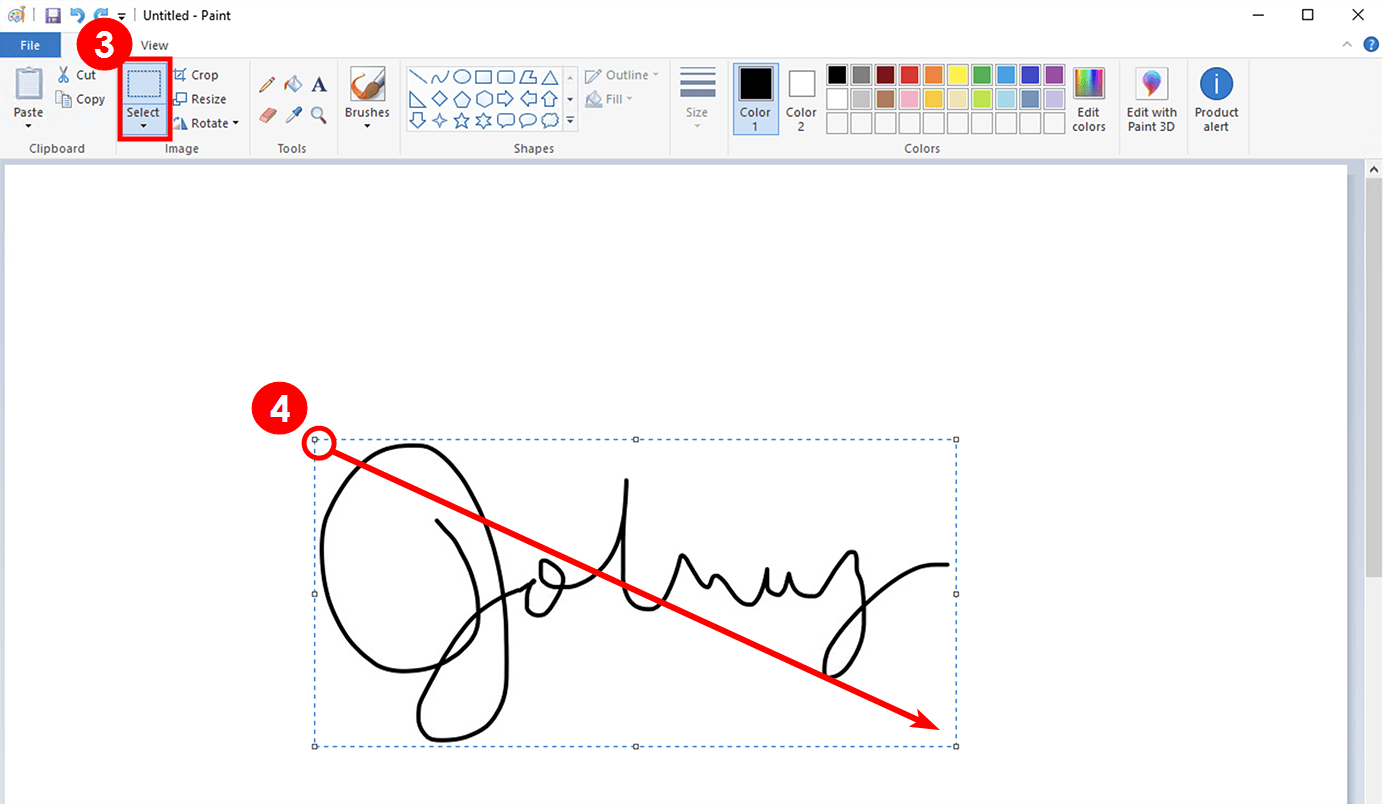Choose the Fill with color tool
This screenshot has width=1383, height=804.
[x=293, y=84]
